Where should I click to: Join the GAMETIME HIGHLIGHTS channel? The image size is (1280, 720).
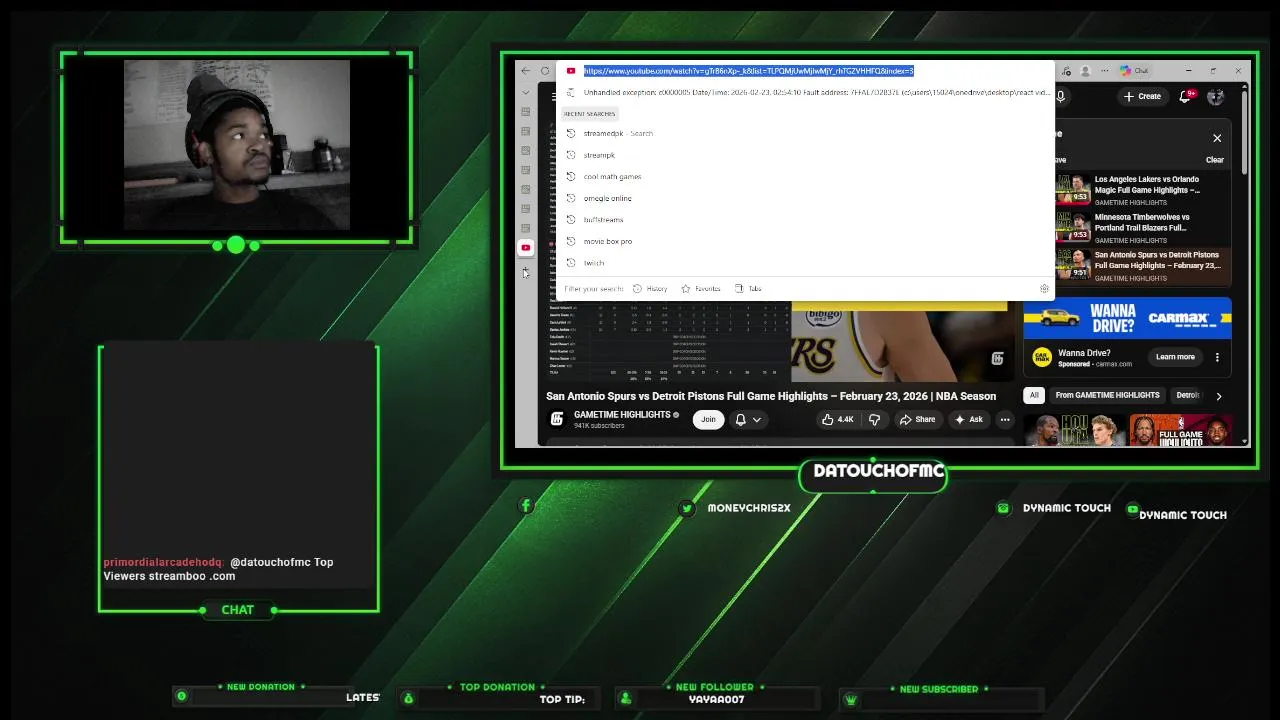(708, 419)
